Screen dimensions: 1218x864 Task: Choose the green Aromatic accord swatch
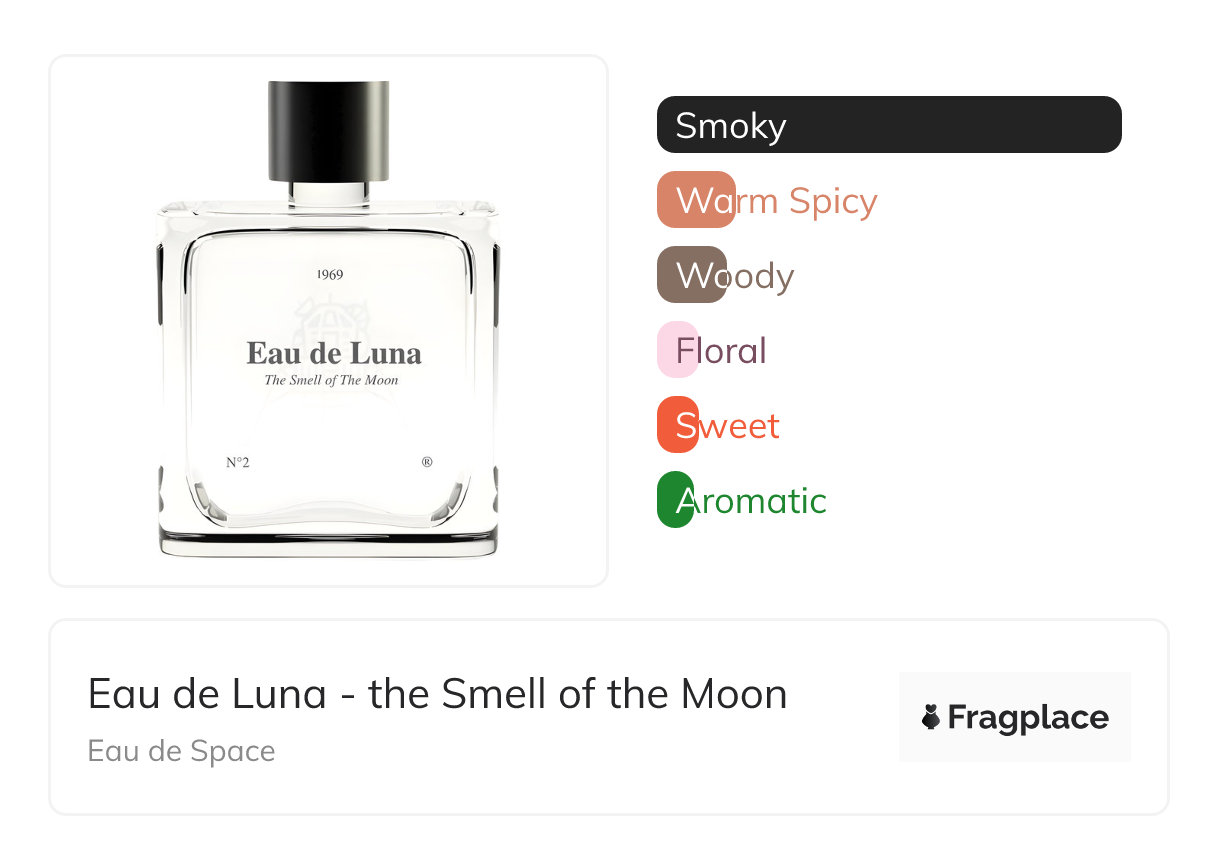675,500
